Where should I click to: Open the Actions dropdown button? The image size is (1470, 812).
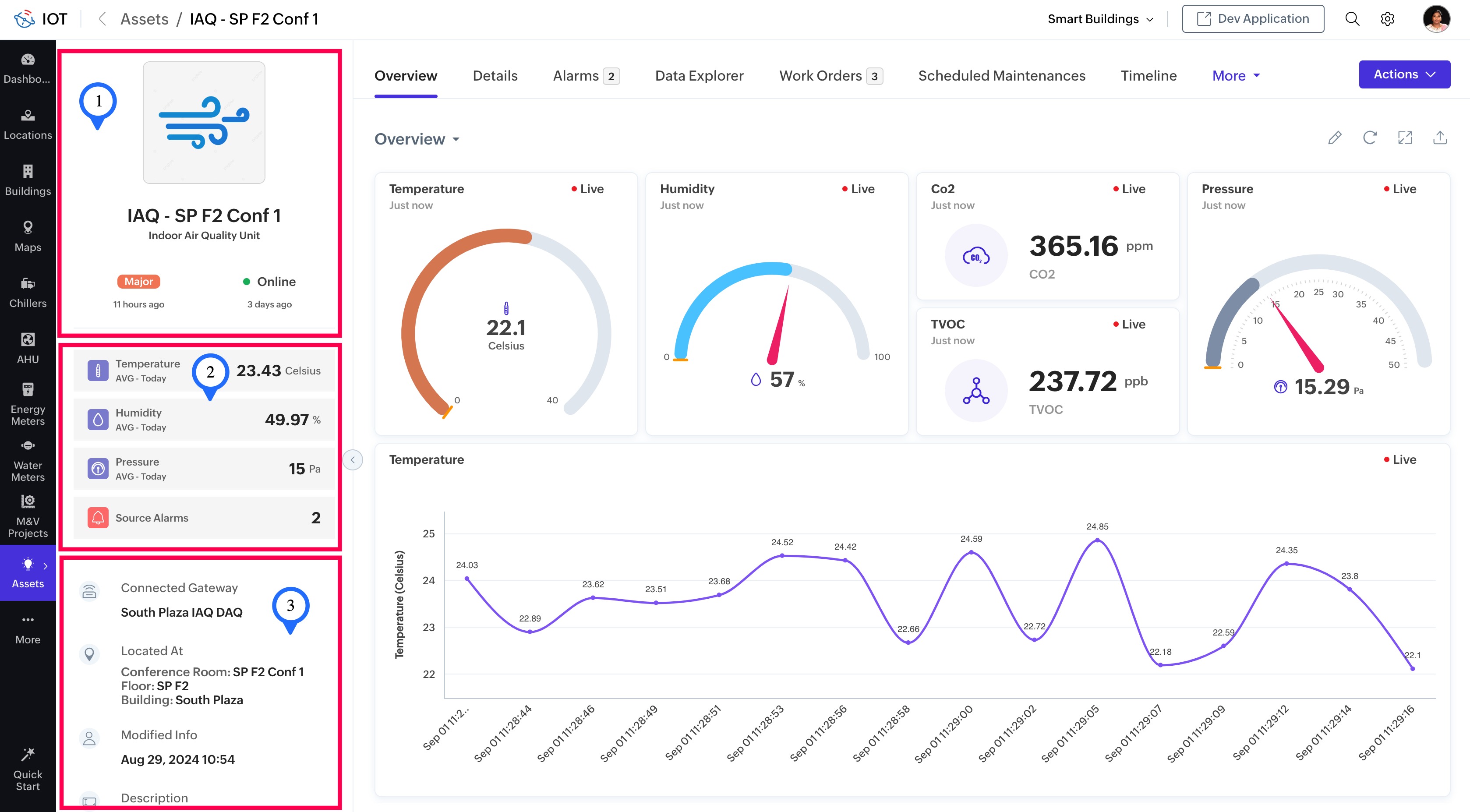point(1404,74)
